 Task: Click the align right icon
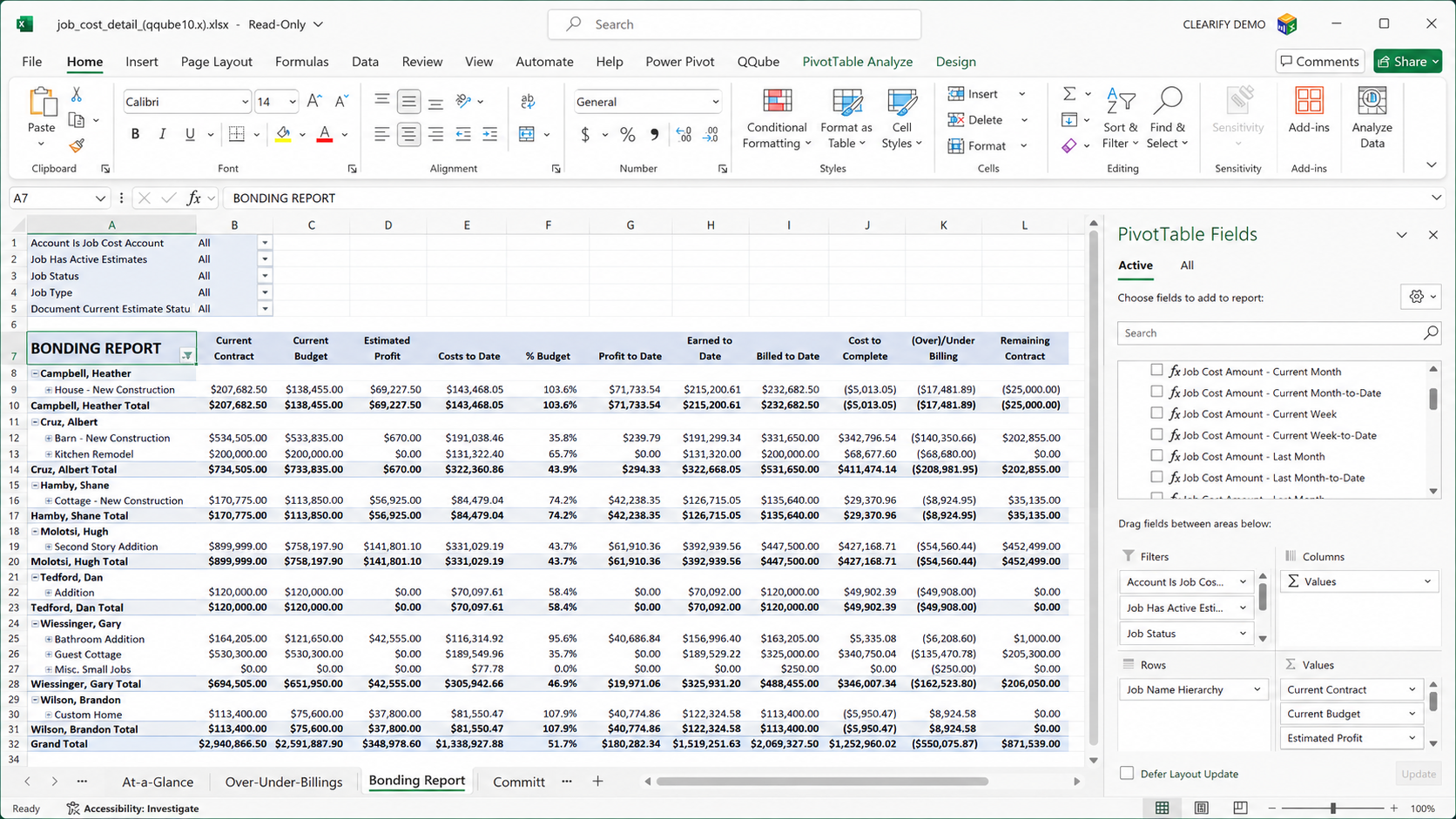435,134
